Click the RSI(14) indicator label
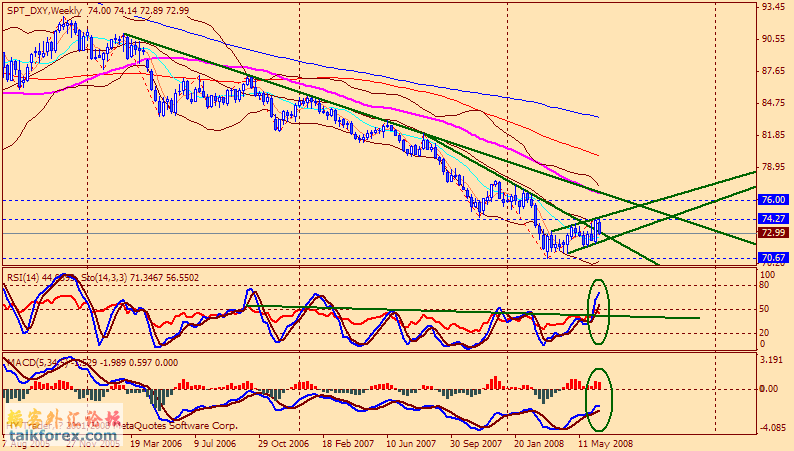 (x=23, y=278)
